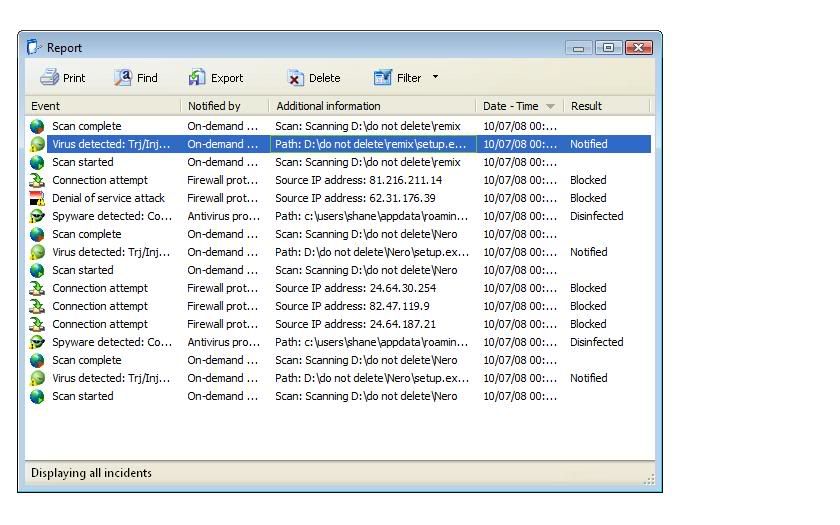Viewport: 840px width, 525px height.
Task: Toggle Date - Time sort arrow
Action: [551, 106]
